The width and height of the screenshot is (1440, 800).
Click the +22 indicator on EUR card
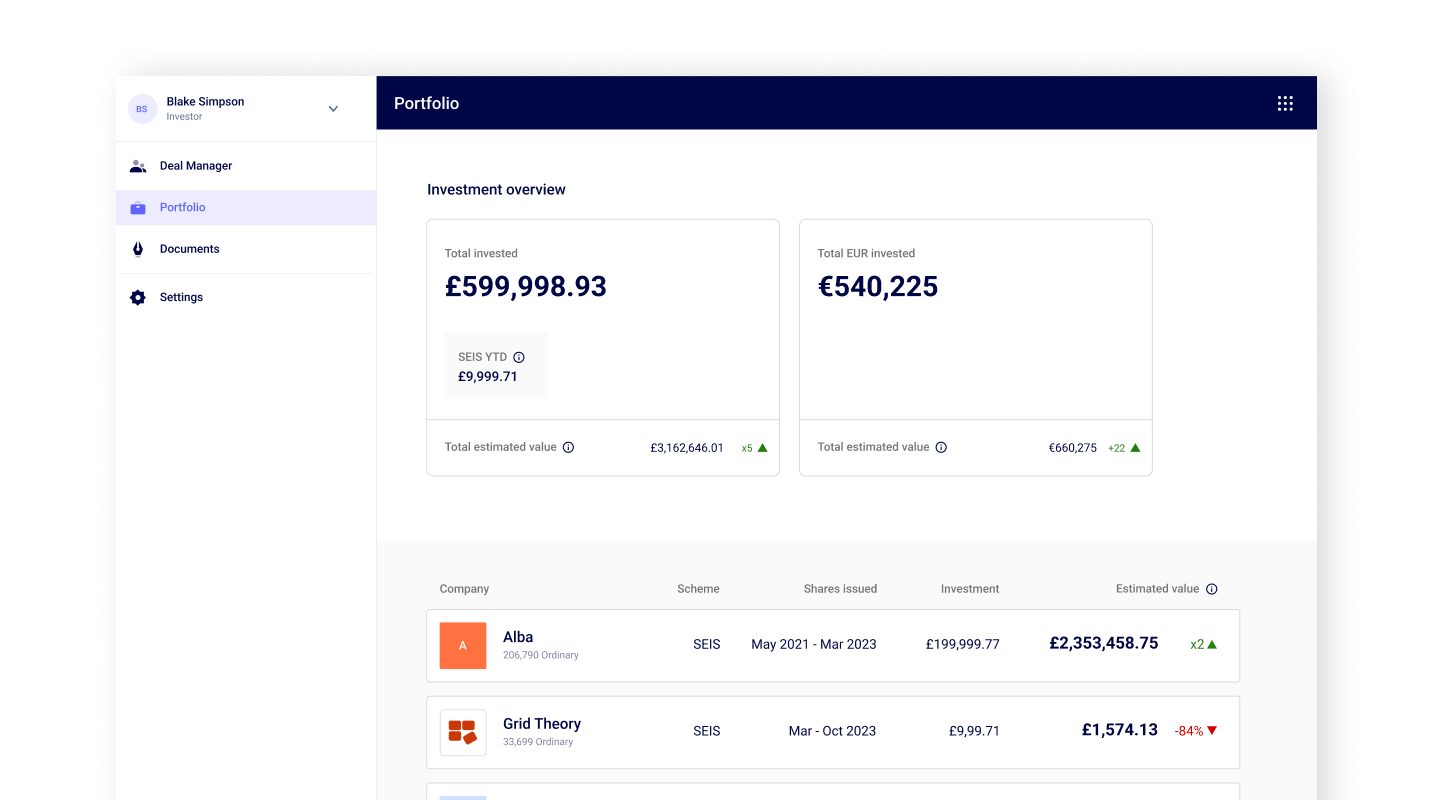pyautogui.click(x=1124, y=447)
